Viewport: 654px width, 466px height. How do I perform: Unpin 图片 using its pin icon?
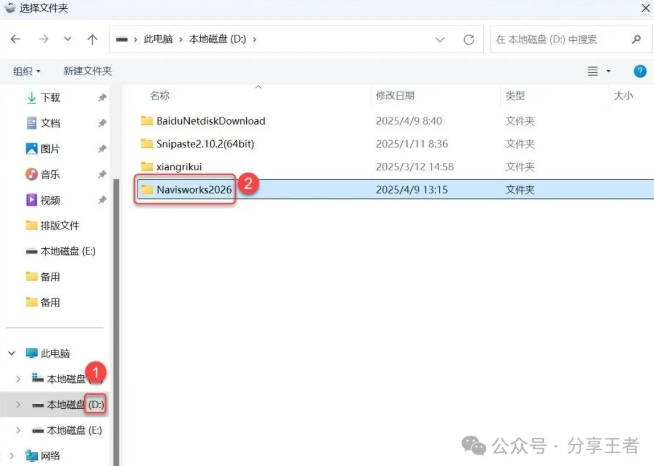102,149
